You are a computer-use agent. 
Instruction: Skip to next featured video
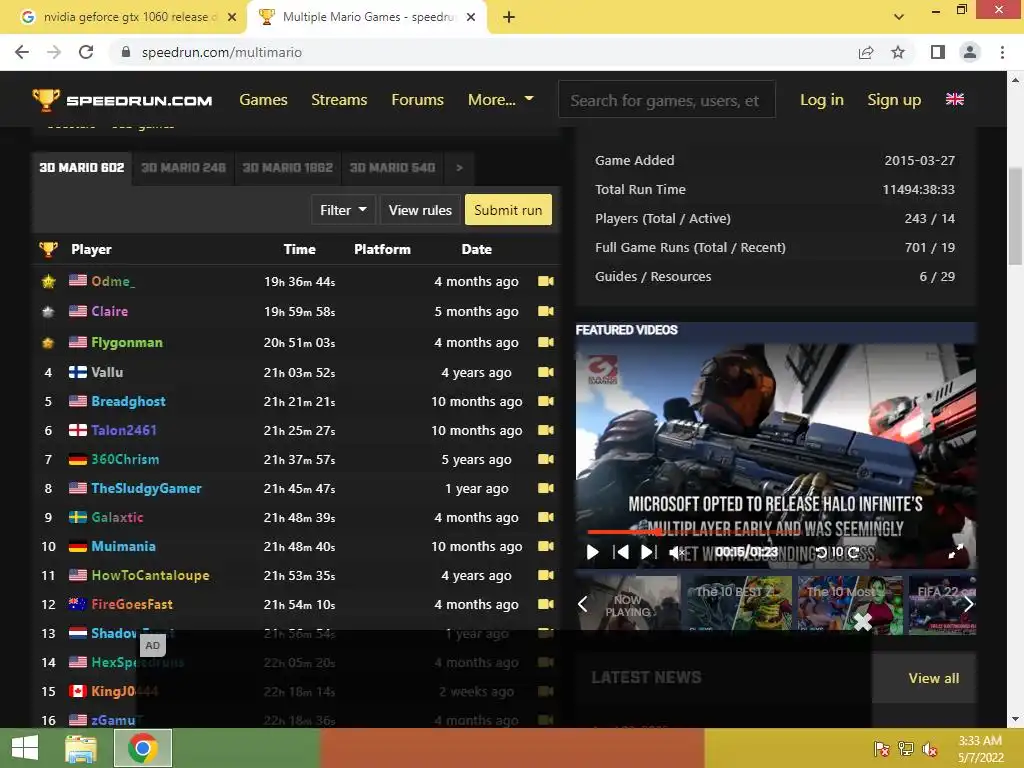coord(648,552)
